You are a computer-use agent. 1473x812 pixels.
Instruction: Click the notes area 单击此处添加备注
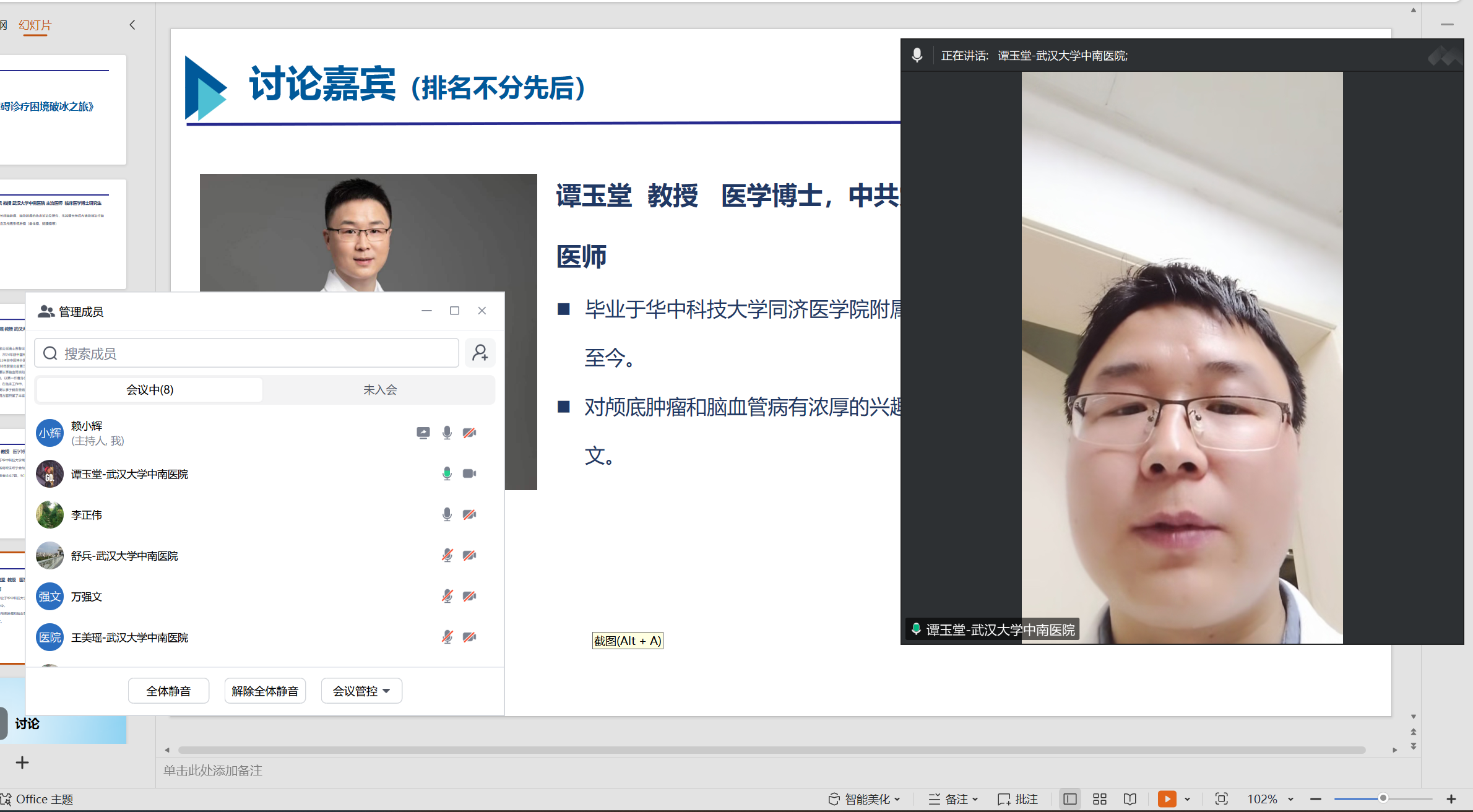(213, 771)
